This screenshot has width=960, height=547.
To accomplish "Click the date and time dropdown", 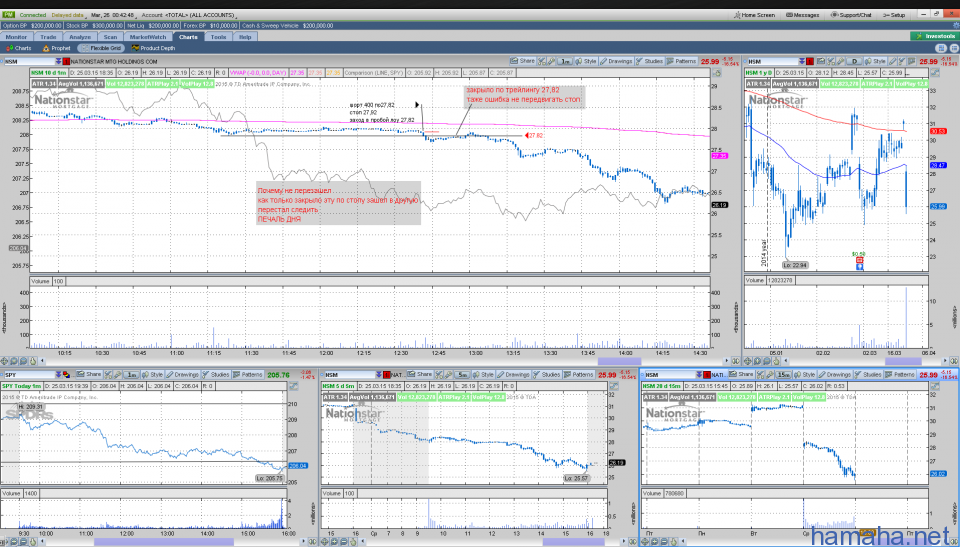I will [x=113, y=15].
